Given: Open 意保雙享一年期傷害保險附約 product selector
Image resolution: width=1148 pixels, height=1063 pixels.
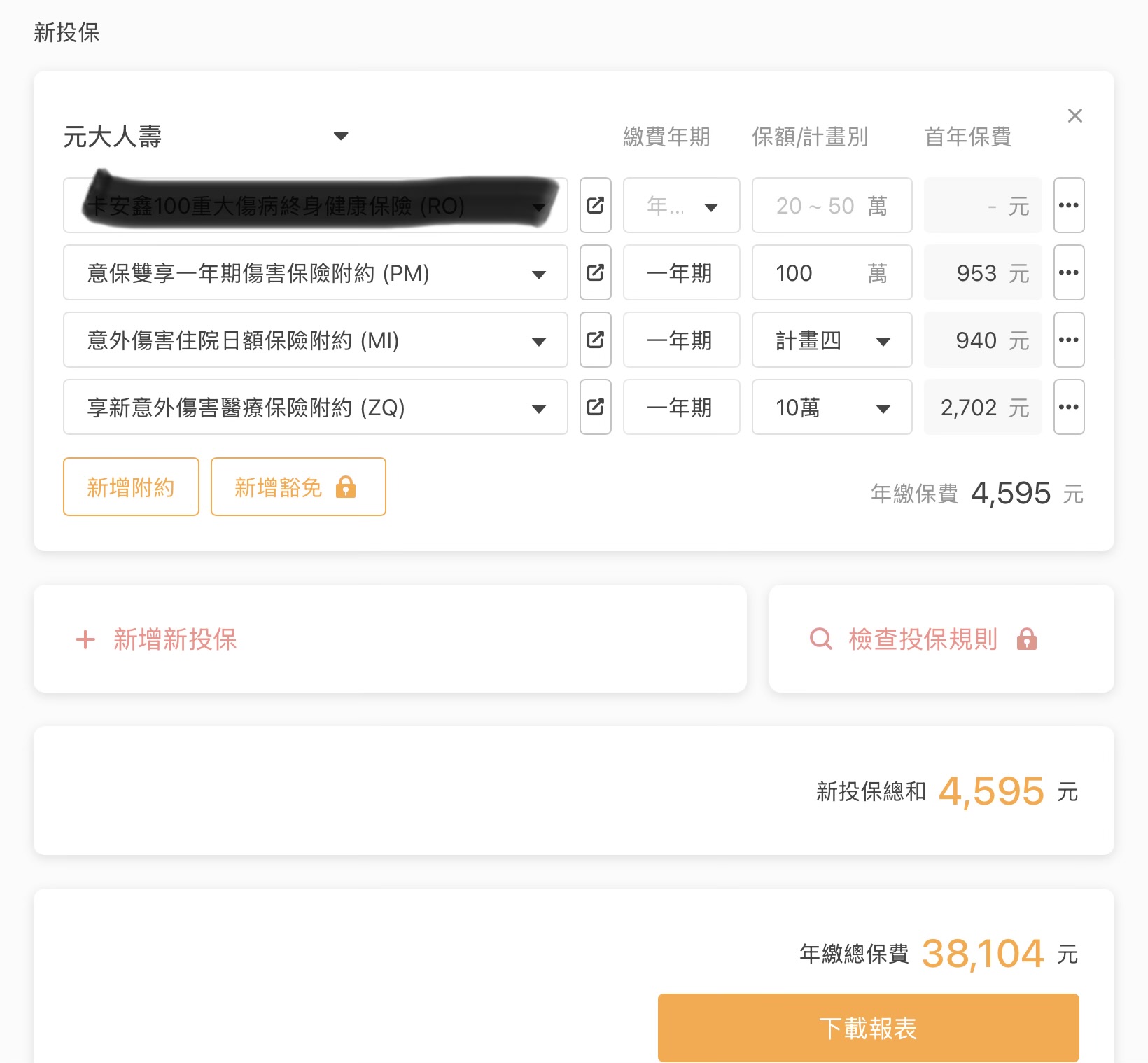Looking at the screenshot, I should (315, 273).
